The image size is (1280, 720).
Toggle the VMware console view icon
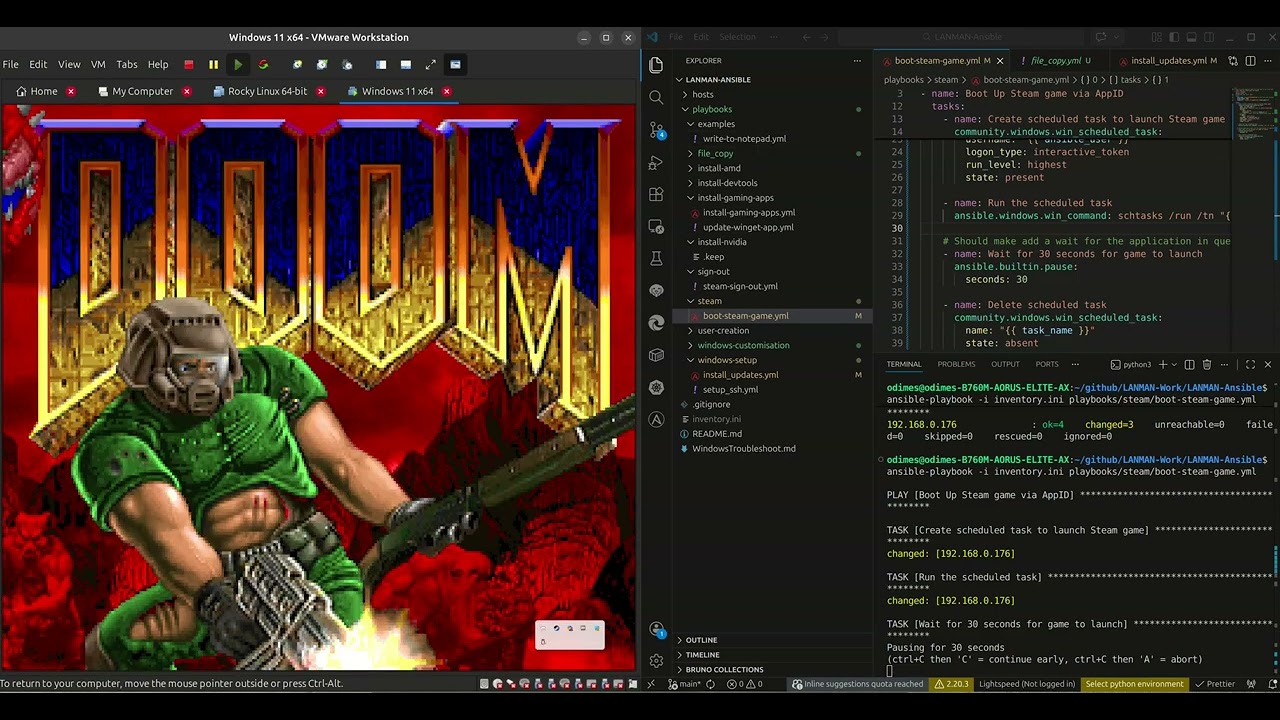pos(455,64)
